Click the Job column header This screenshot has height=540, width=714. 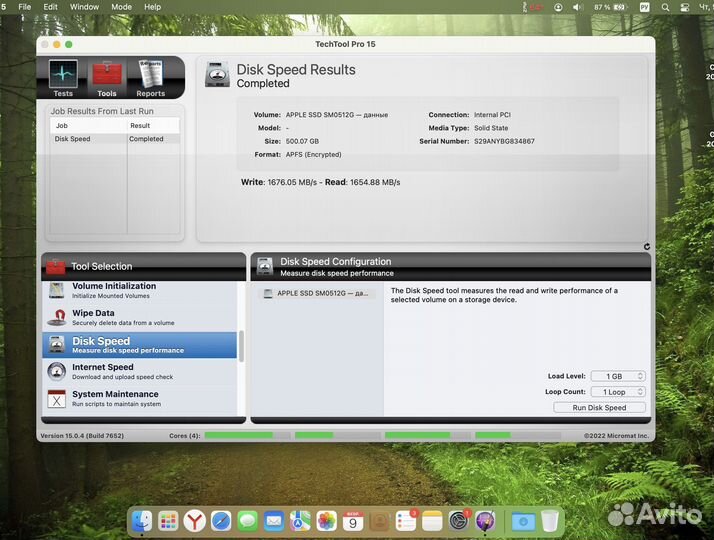click(88, 125)
